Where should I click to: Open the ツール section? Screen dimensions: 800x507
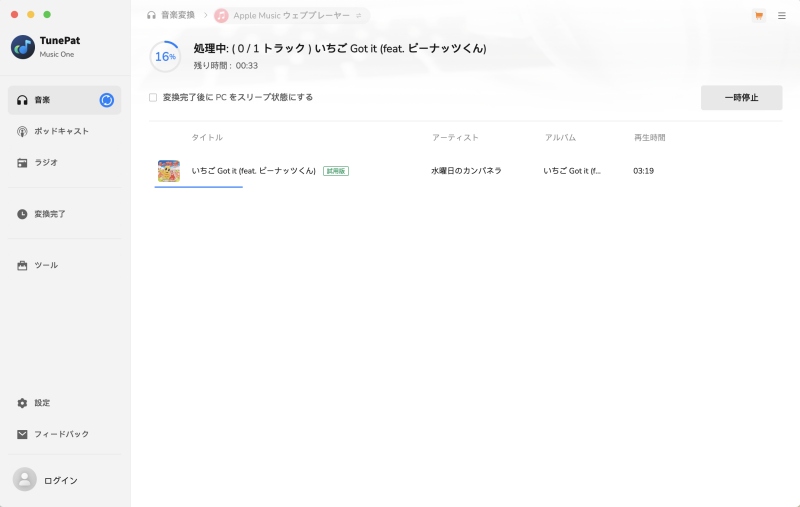click(x=64, y=265)
